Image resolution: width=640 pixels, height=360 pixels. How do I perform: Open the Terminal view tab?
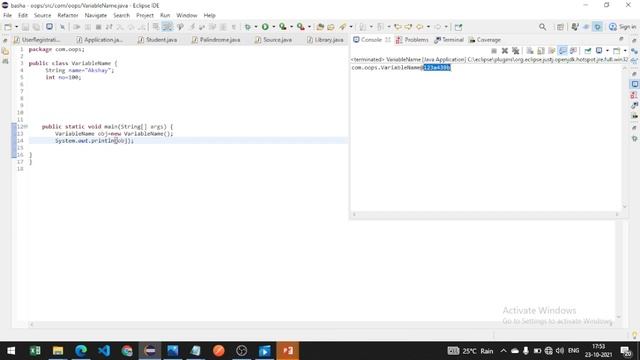pyautogui.click(x=449, y=40)
